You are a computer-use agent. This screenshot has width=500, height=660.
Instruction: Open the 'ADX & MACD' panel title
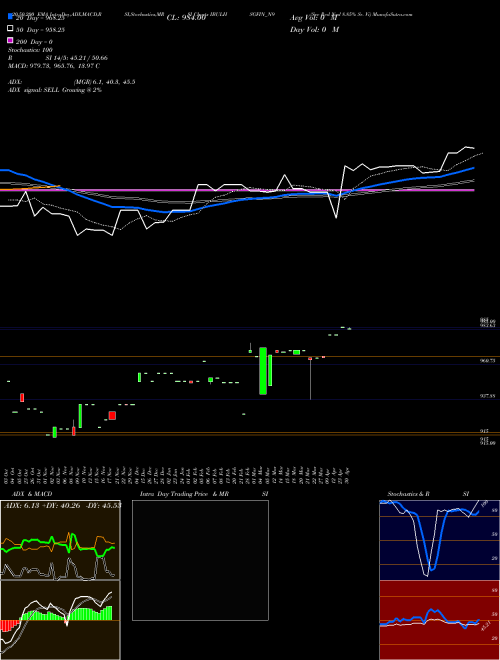32,494
